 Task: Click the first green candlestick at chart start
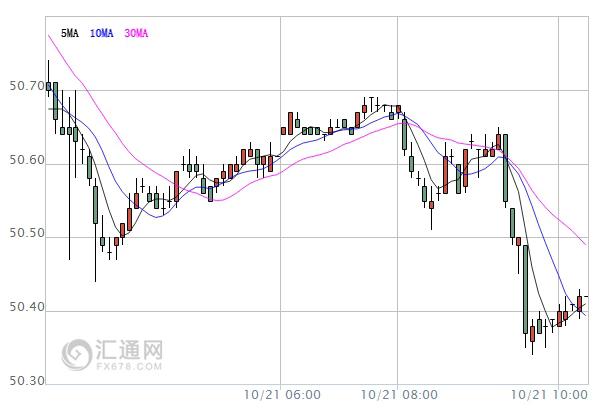[x=48, y=86]
